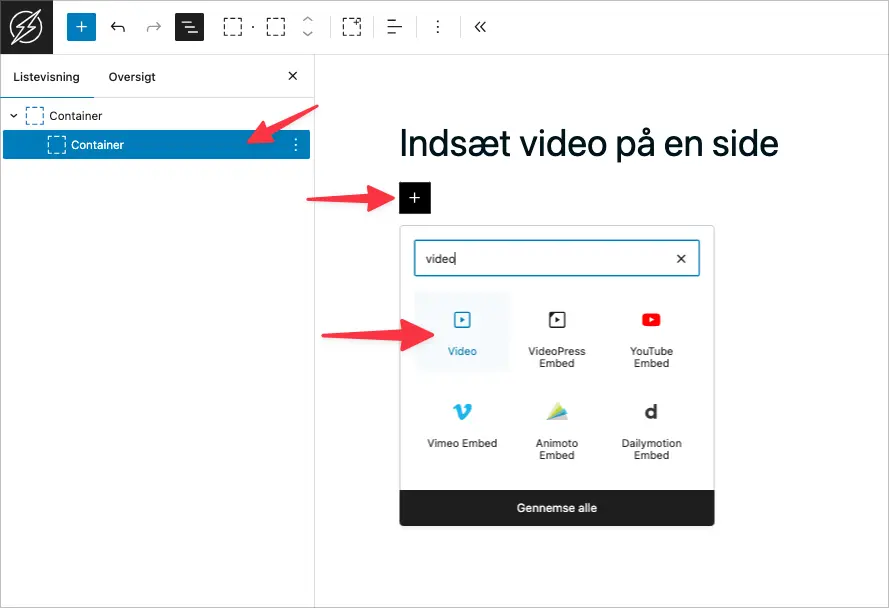Image resolution: width=889 pixels, height=608 pixels.
Task: Open the toolbar three-dot options menu
Action: 437,27
